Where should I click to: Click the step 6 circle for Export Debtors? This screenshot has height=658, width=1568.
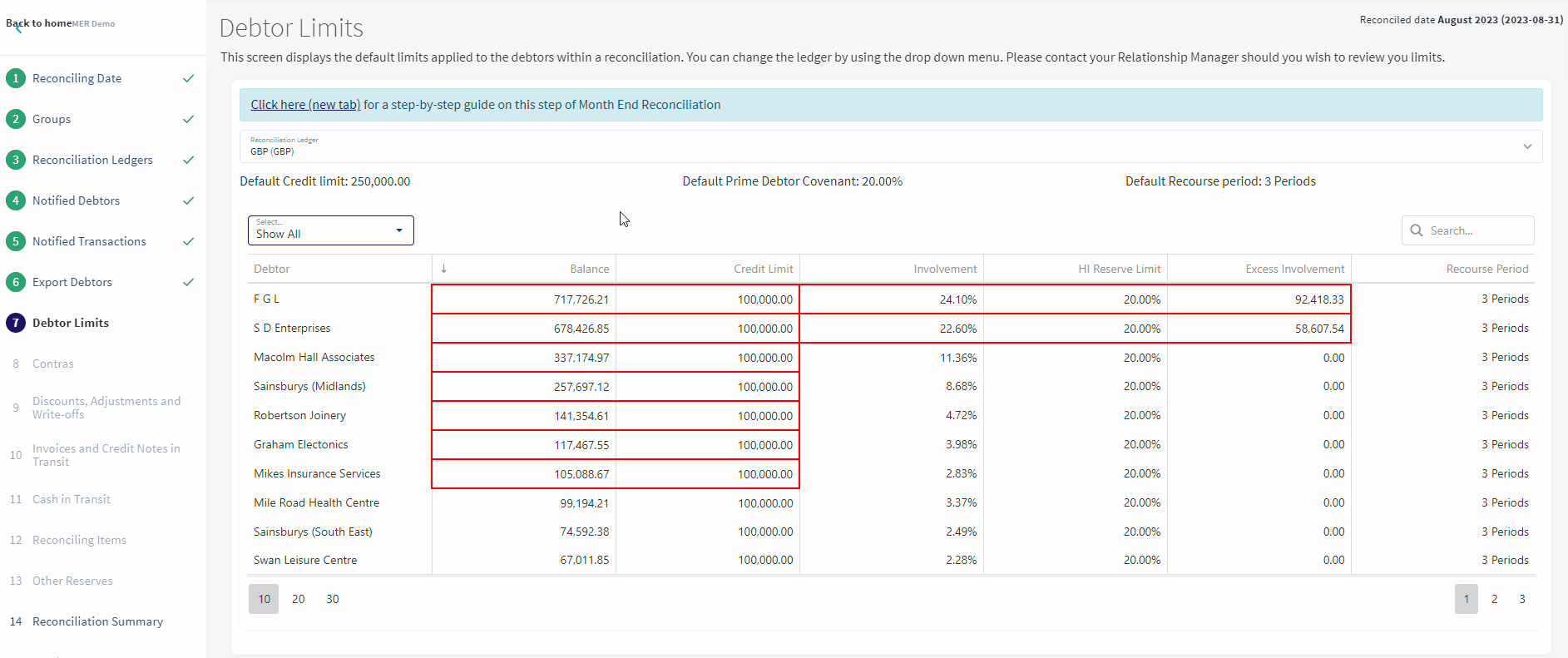click(15, 282)
